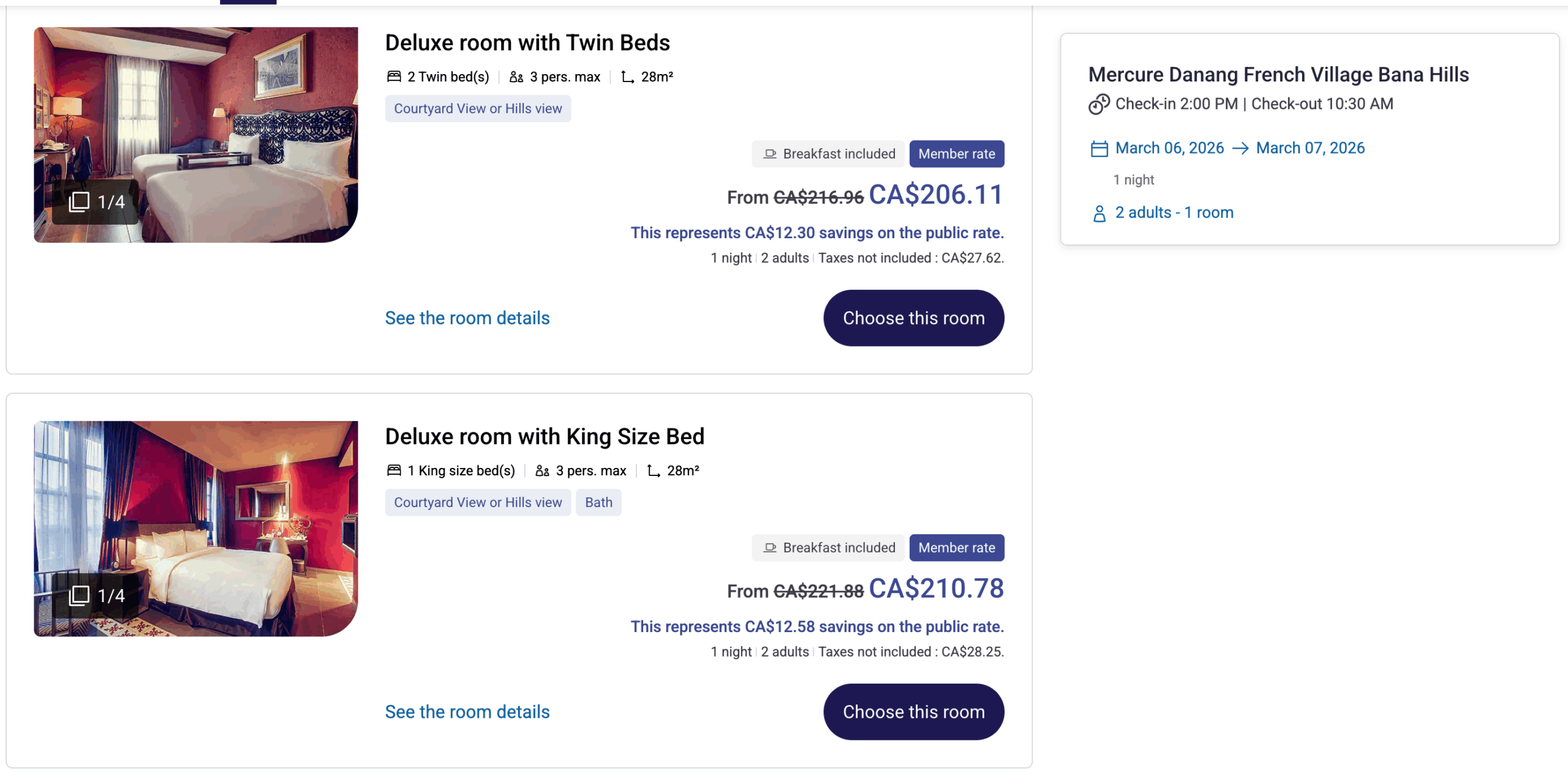
Task: Click the bed icon next to 1 King size bed(s)
Action: click(394, 470)
